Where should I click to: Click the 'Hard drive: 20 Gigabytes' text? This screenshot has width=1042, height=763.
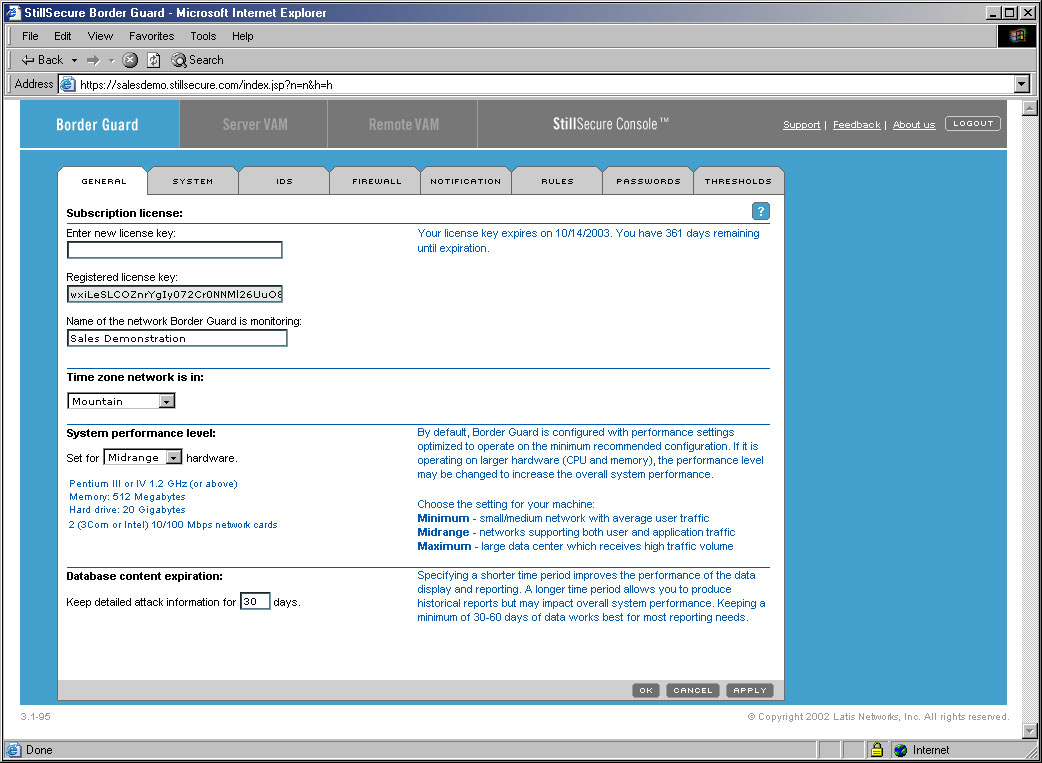128,510
